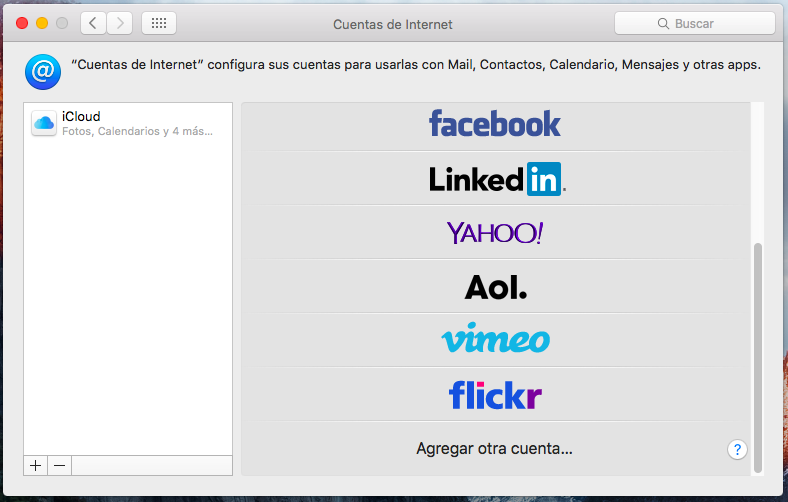Click the iCloud cloud icon
Image resolution: width=788 pixels, height=502 pixels.
tap(44, 123)
